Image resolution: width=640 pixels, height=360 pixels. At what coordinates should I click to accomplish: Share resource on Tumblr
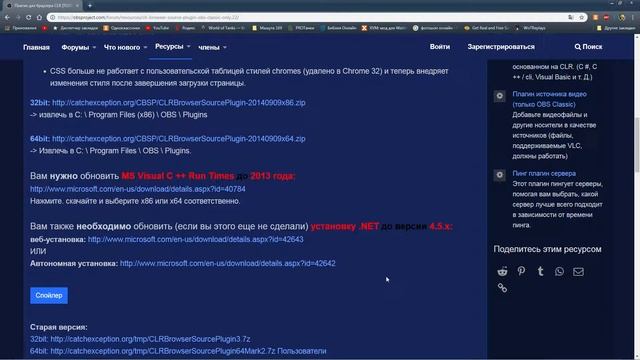click(x=540, y=271)
